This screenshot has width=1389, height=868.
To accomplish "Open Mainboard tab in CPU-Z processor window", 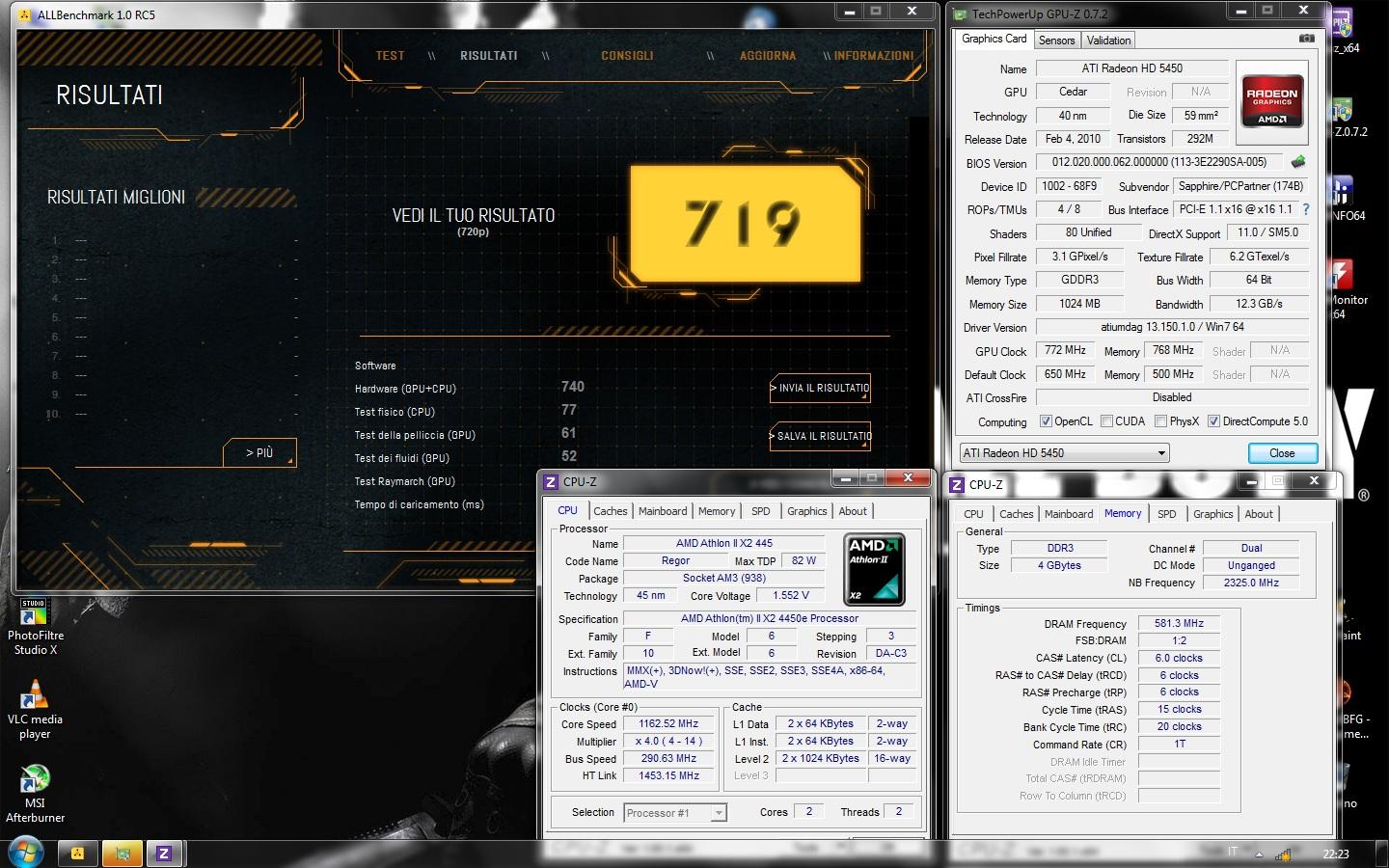I will pos(663,511).
